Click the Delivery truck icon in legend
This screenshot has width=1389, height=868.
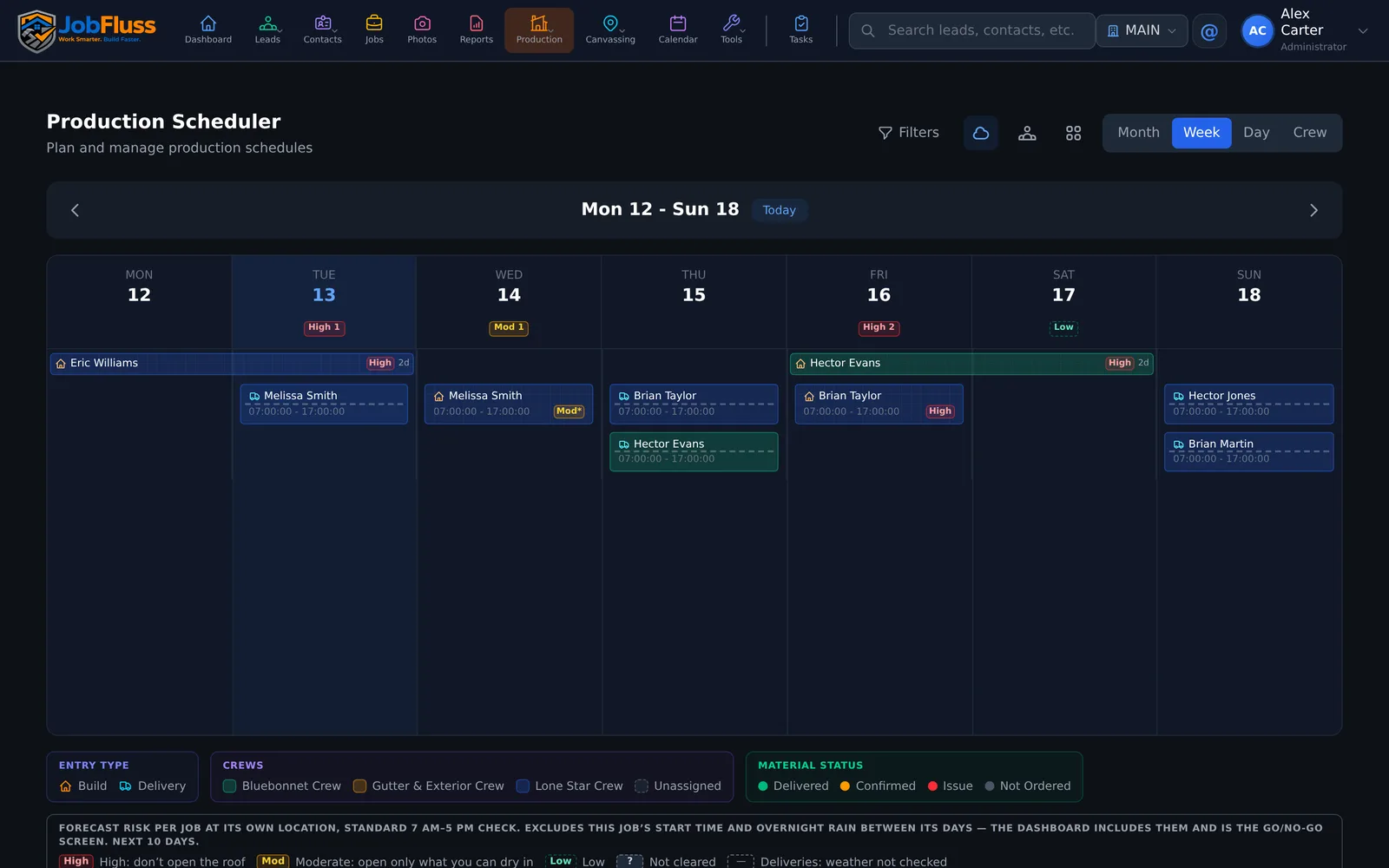[126, 786]
